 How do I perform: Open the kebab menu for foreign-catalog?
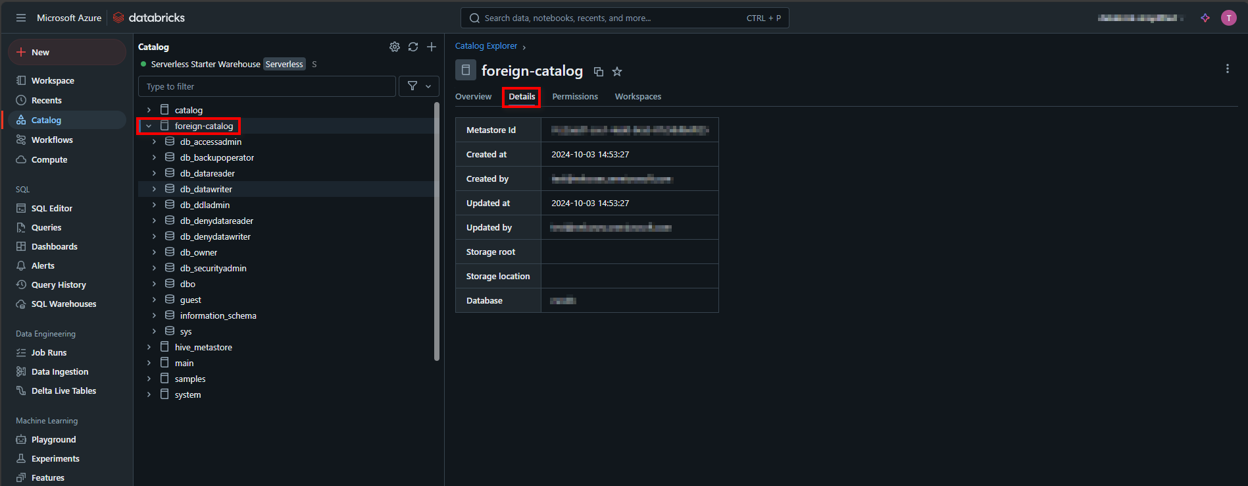[x=1227, y=69]
